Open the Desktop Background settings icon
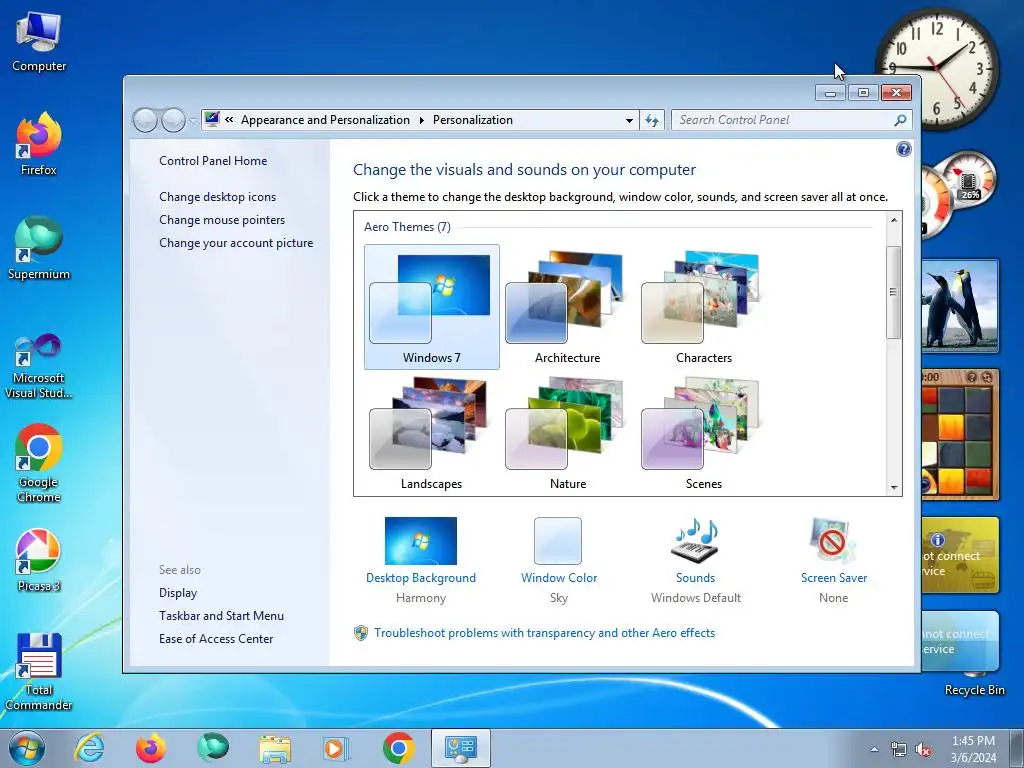Screen dimensions: 1024x768 [421, 541]
